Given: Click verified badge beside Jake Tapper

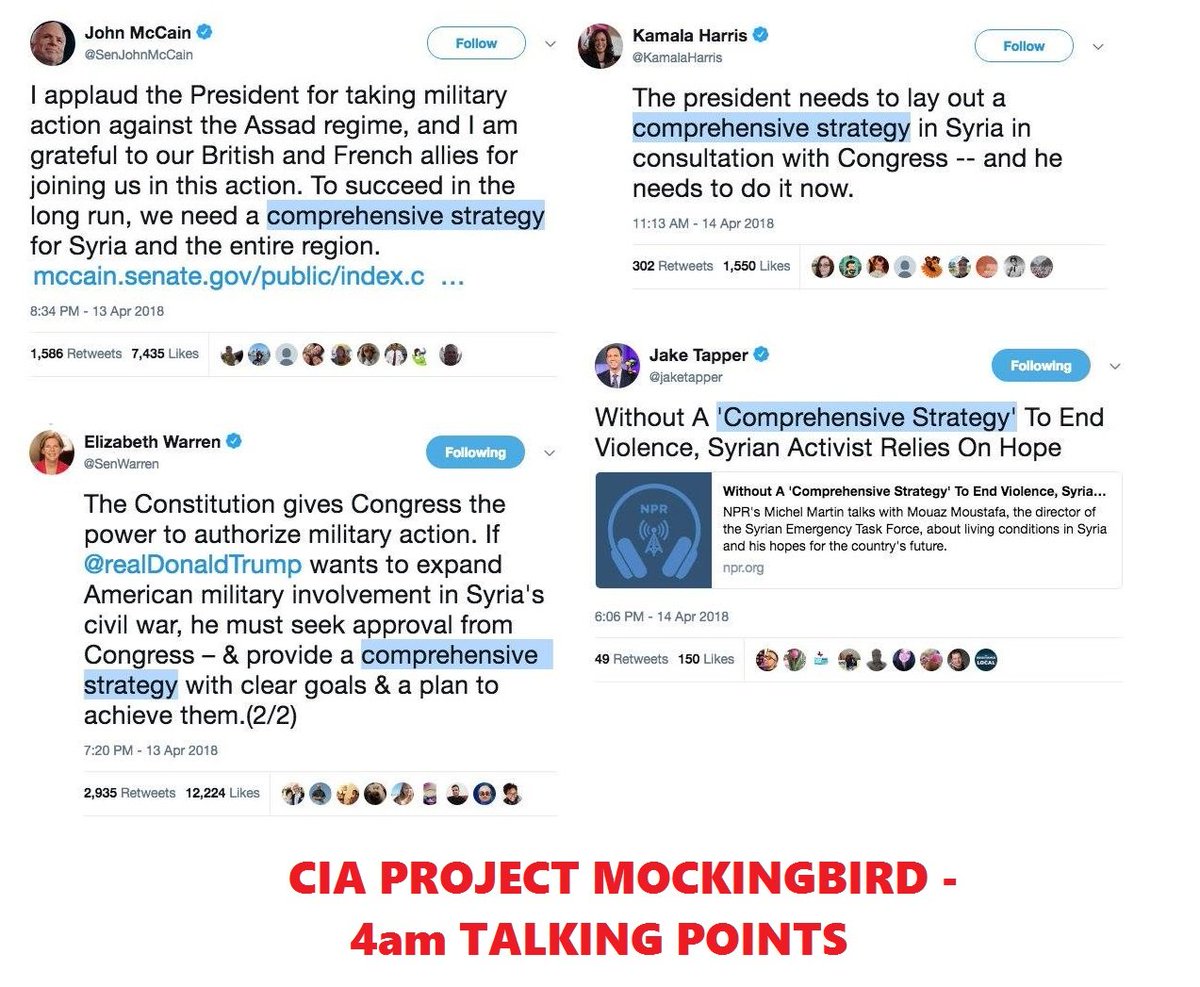Looking at the screenshot, I should coord(761,354).
